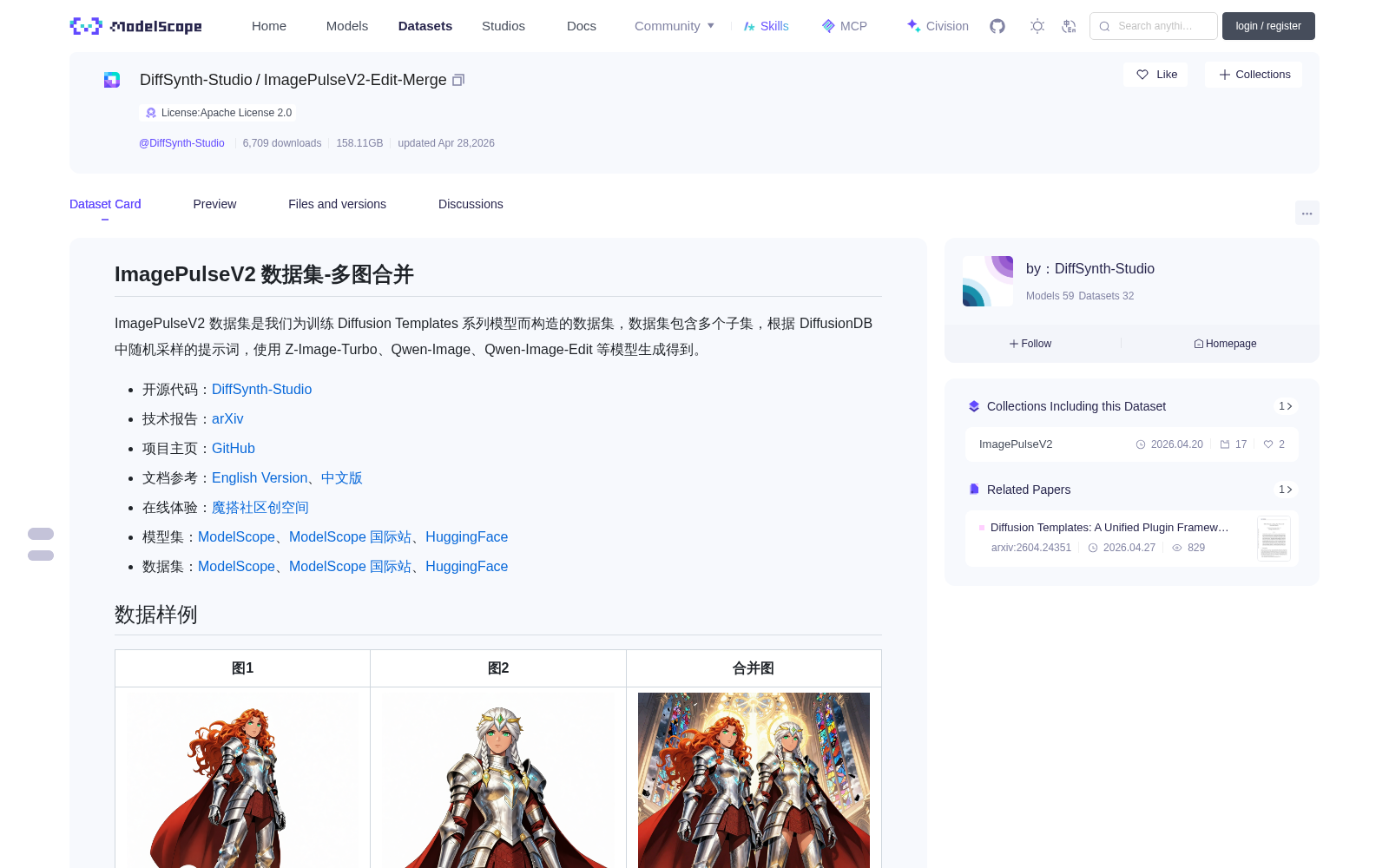Click Models 59 count text
The height and width of the screenshot is (868, 1389).
tap(1050, 296)
